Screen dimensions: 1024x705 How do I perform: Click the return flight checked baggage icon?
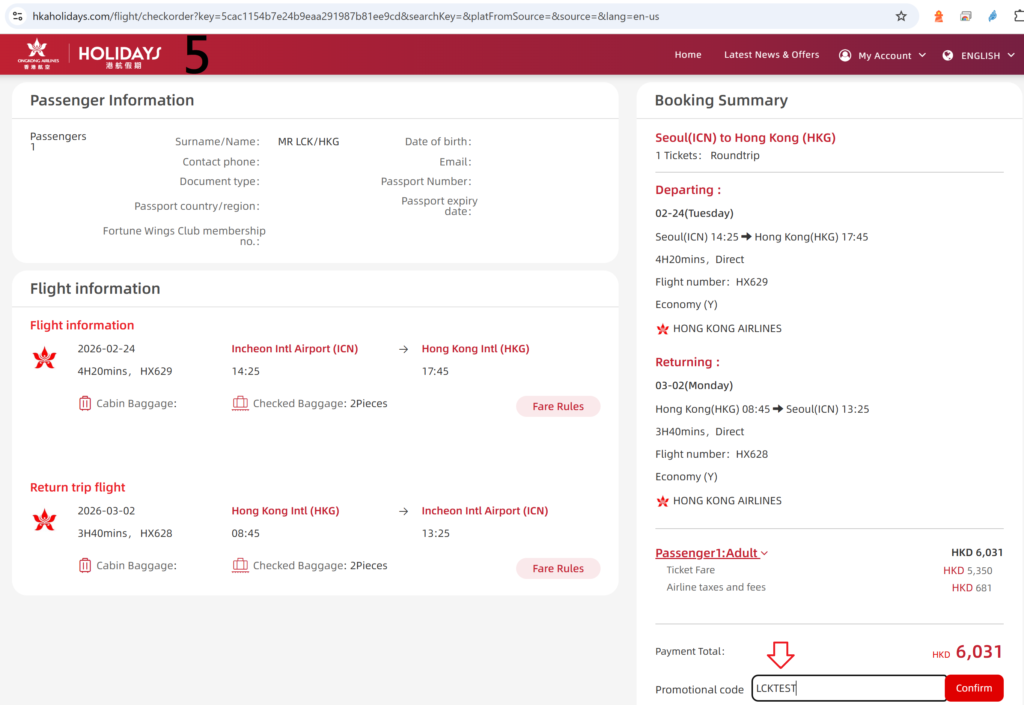tap(240, 566)
